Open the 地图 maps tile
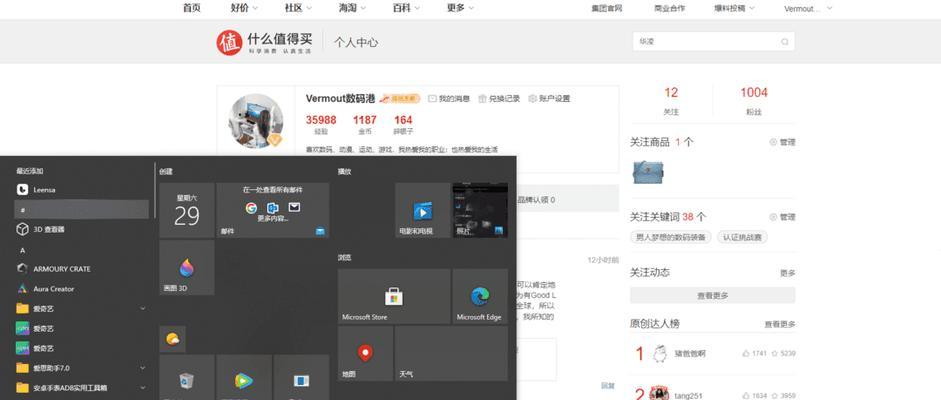Screen dimensions: 941x400 (365, 353)
